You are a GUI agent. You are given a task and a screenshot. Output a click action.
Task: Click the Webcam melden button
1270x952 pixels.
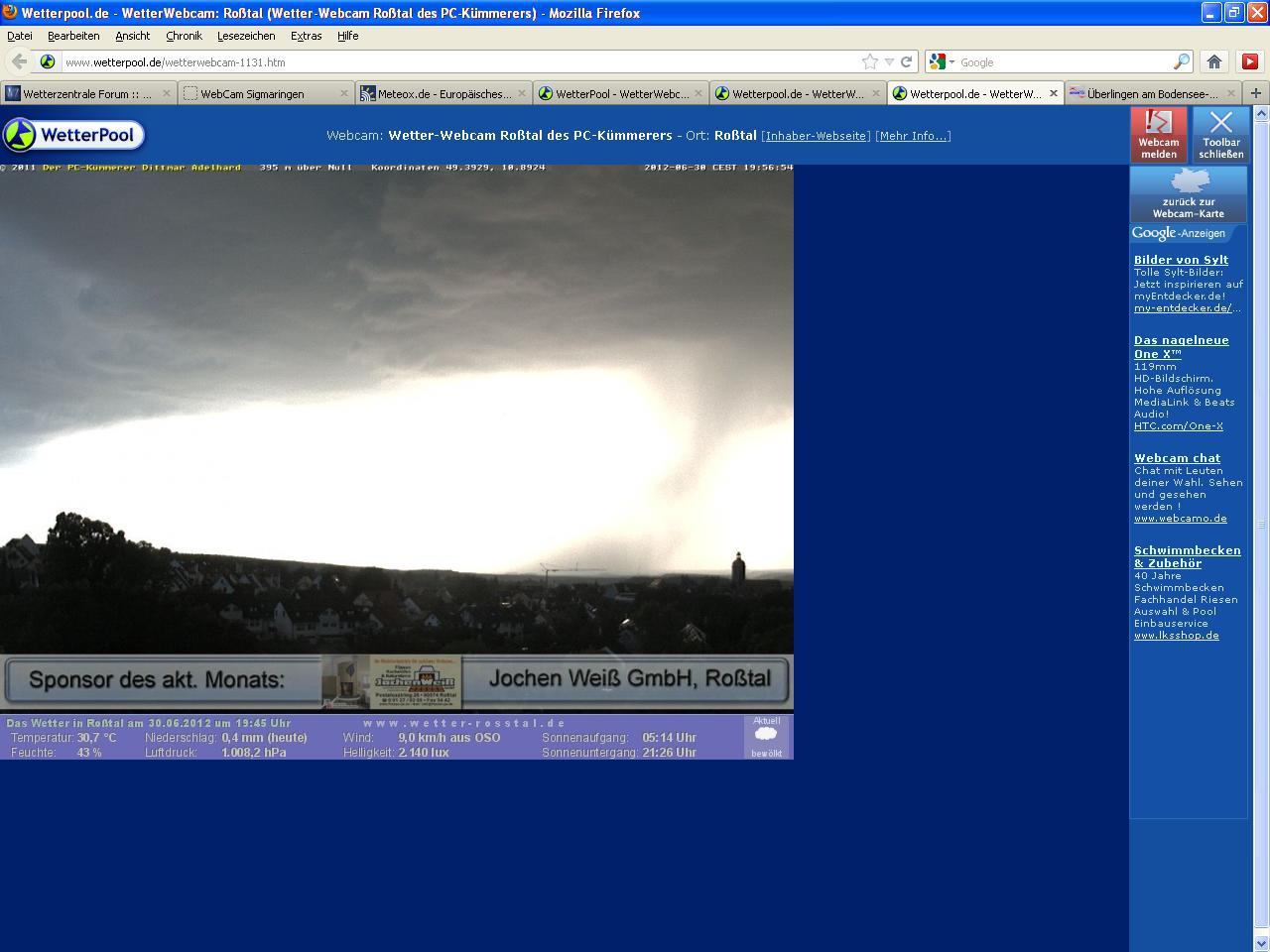point(1158,135)
